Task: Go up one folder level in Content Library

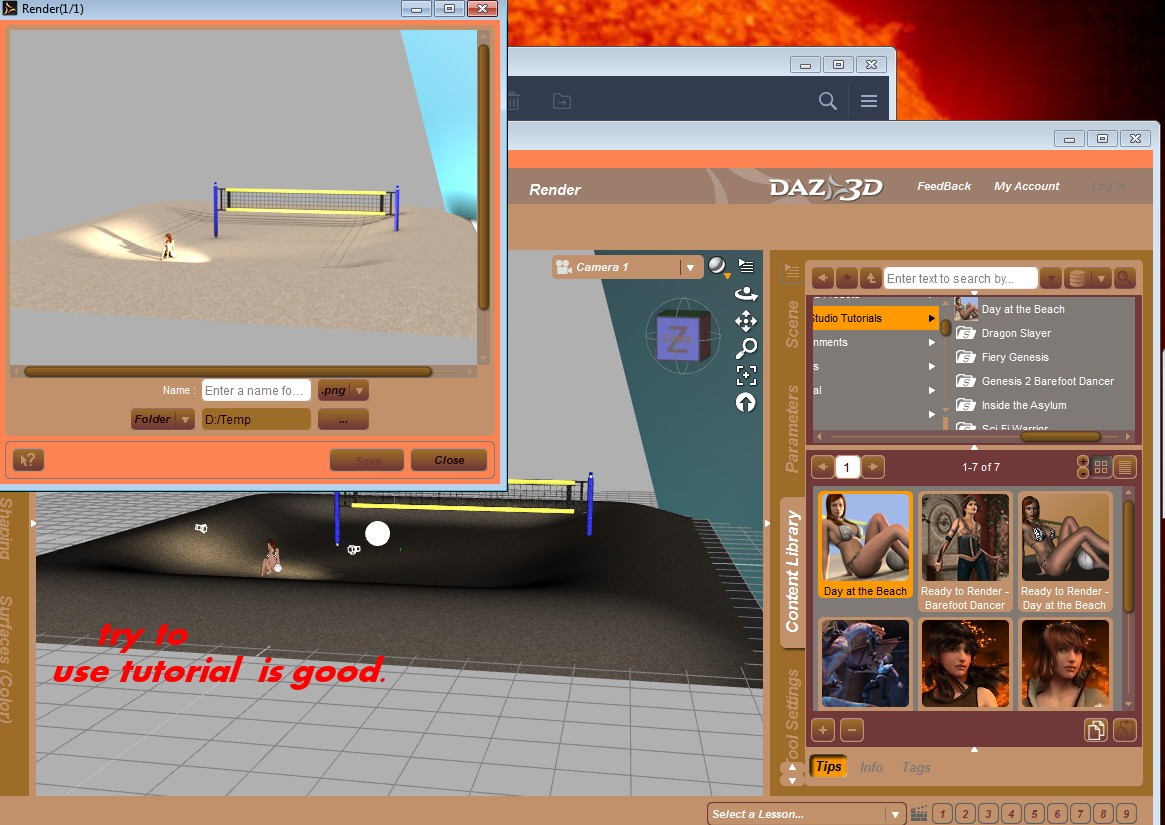Action: [x=870, y=279]
